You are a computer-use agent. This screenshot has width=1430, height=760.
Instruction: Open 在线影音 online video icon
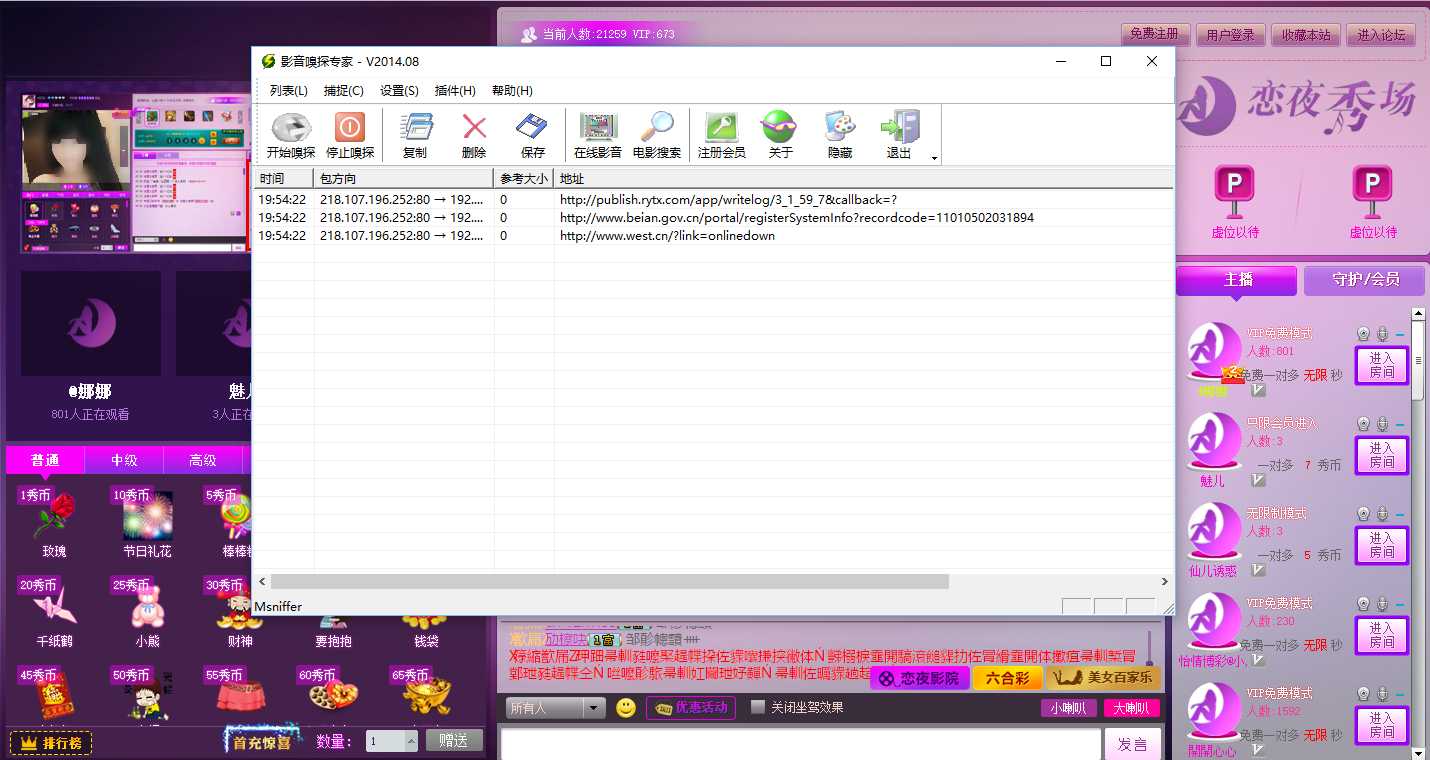point(598,135)
